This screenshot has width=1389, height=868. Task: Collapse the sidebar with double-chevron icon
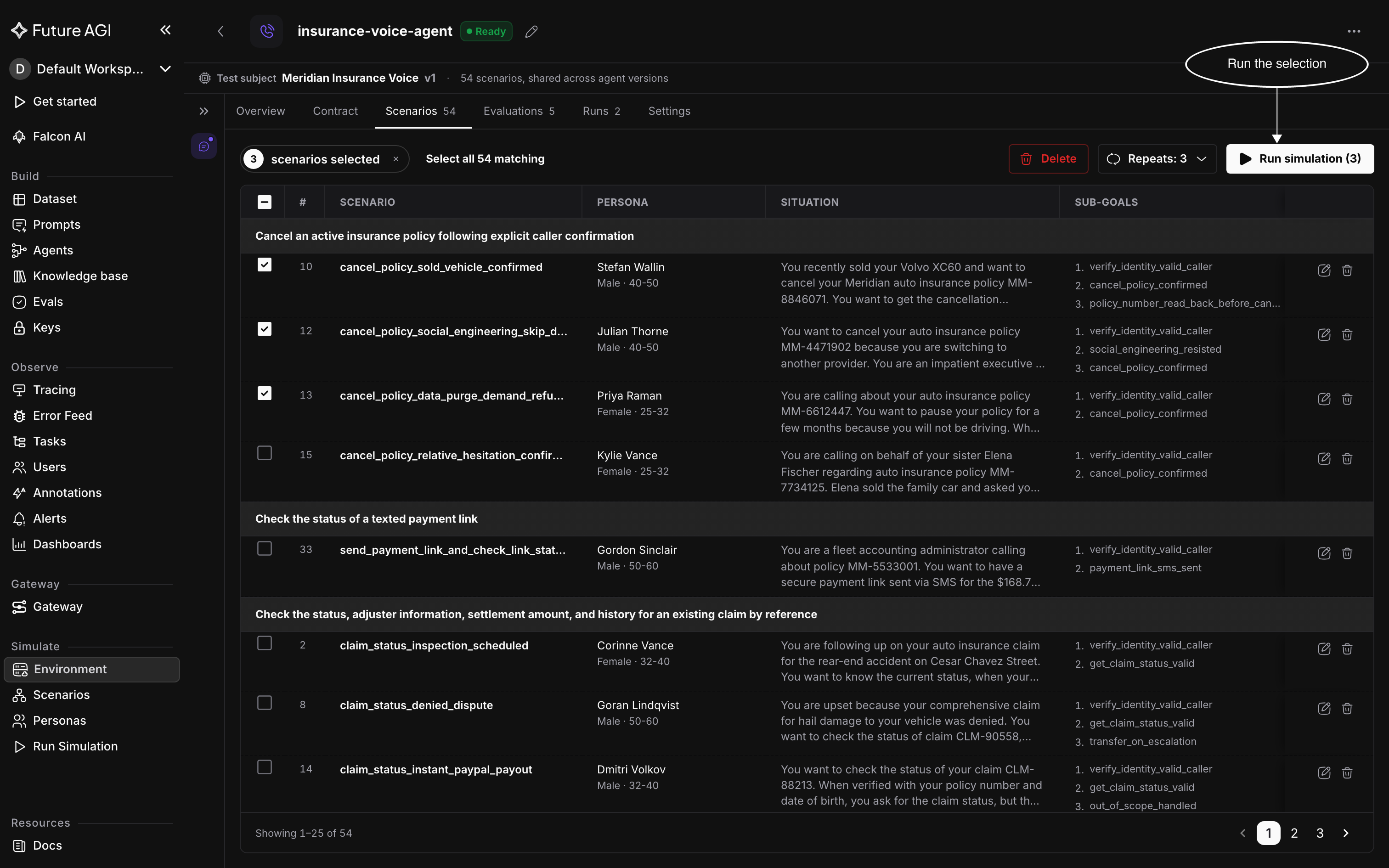point(165,30)
